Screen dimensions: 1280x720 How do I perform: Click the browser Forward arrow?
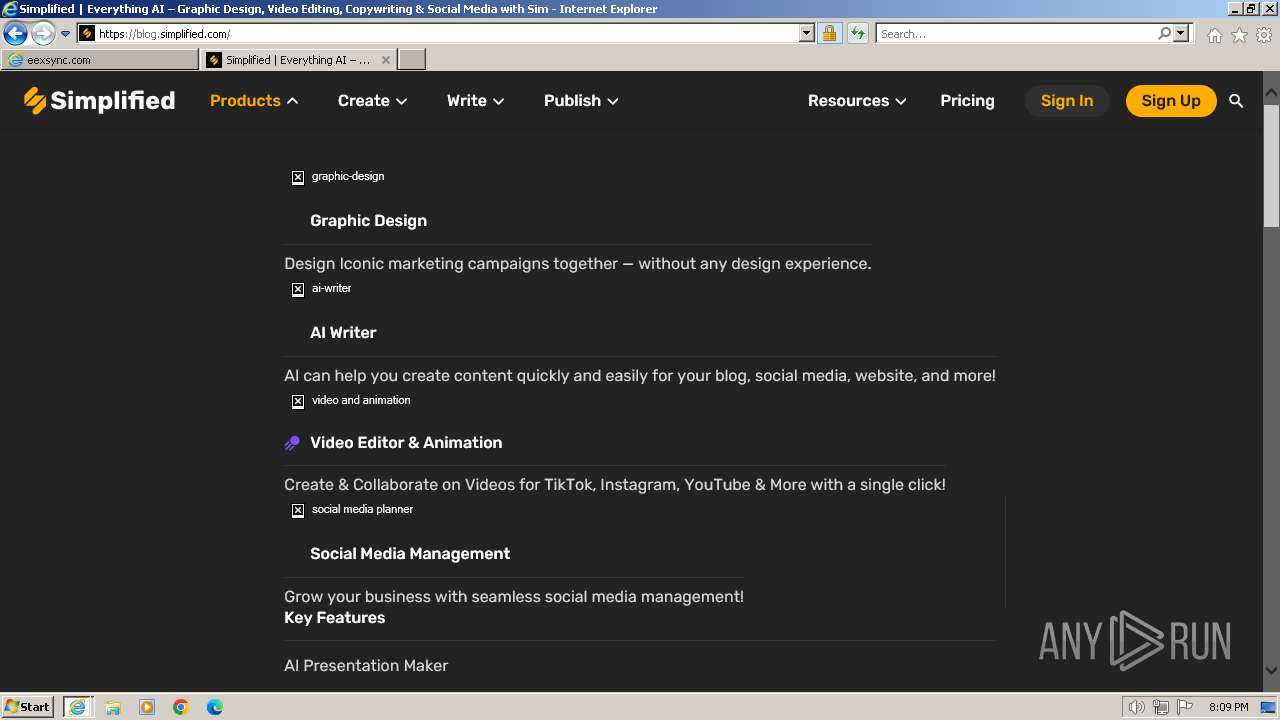pyautogui.click(x=42, y=33)
